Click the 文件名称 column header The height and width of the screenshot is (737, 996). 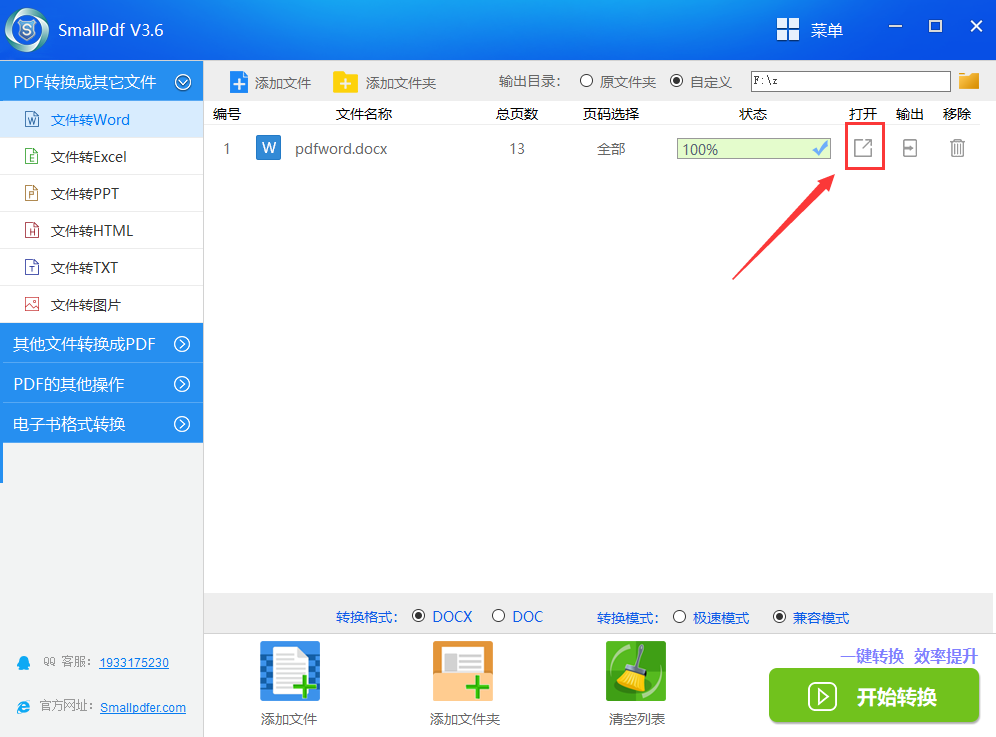[x=364, y=114]
